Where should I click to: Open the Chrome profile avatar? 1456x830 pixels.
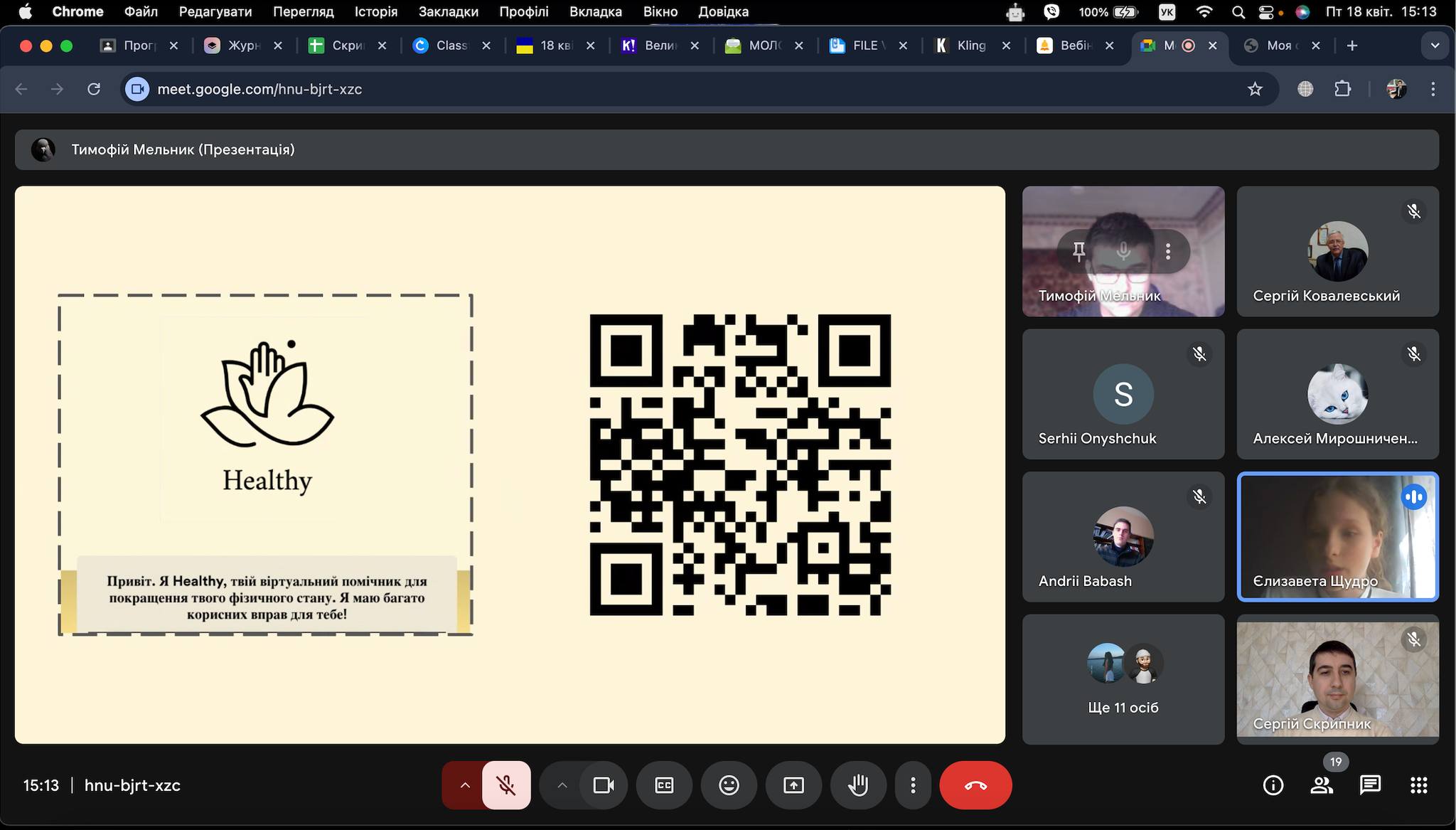tap(1396, 89)
